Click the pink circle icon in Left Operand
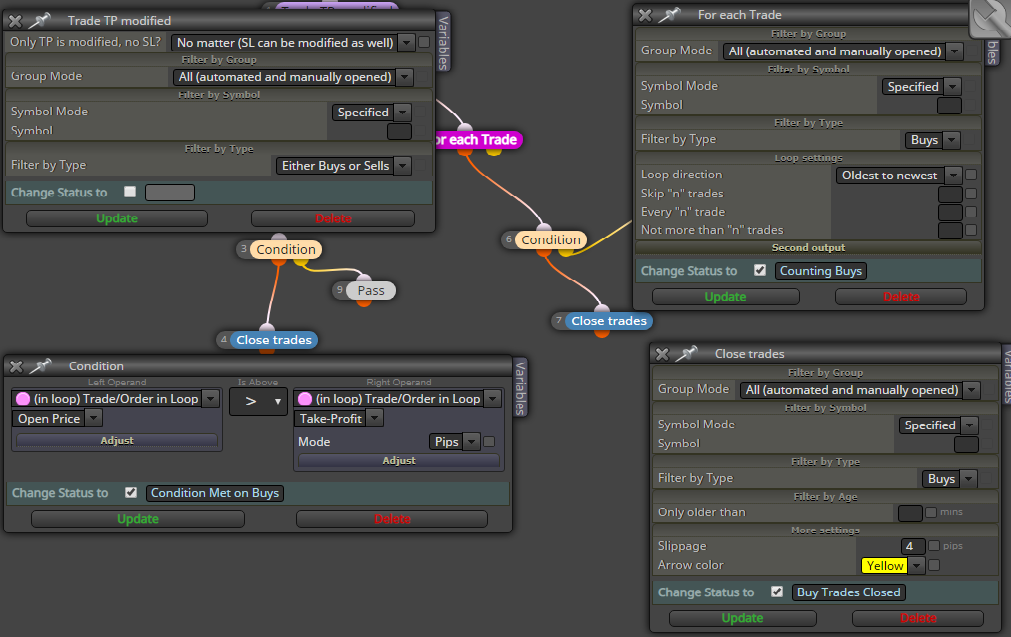This screenshot has width=1011, height=637. click(23, 399)
